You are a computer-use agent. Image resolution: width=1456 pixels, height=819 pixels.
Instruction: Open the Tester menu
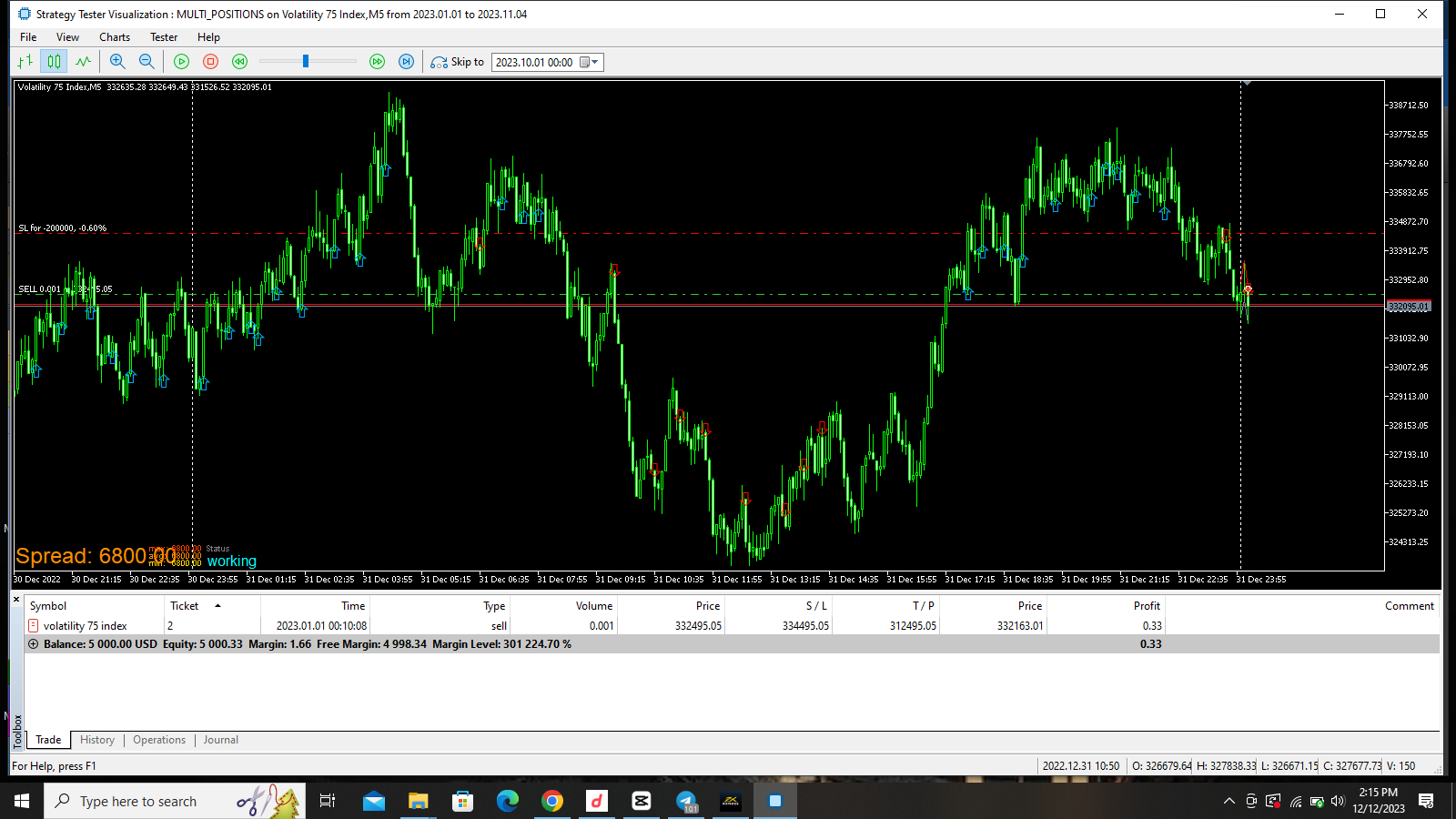[x=164, y=37]
